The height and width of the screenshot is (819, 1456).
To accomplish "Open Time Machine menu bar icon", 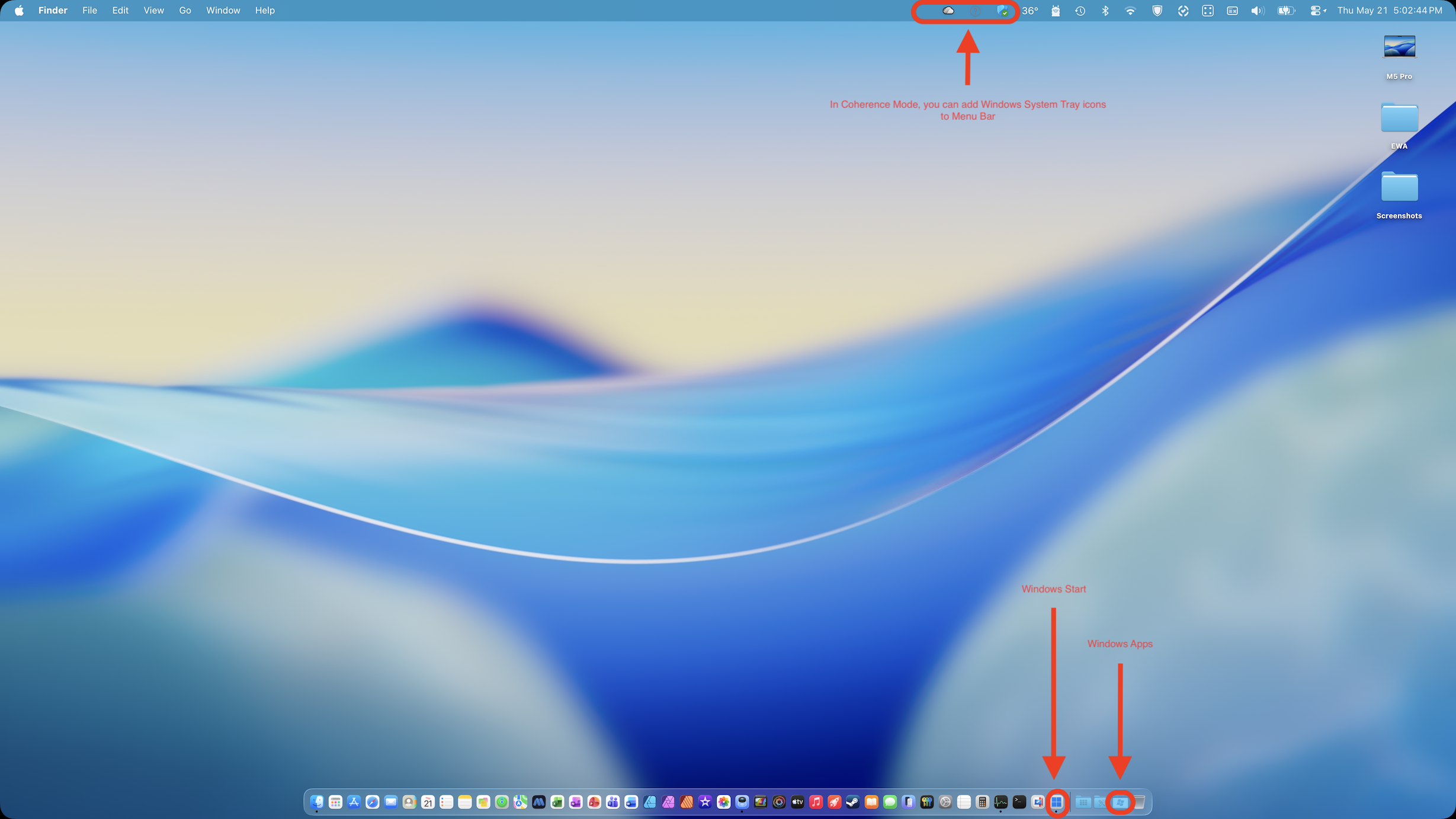I will coord(1080,11).
